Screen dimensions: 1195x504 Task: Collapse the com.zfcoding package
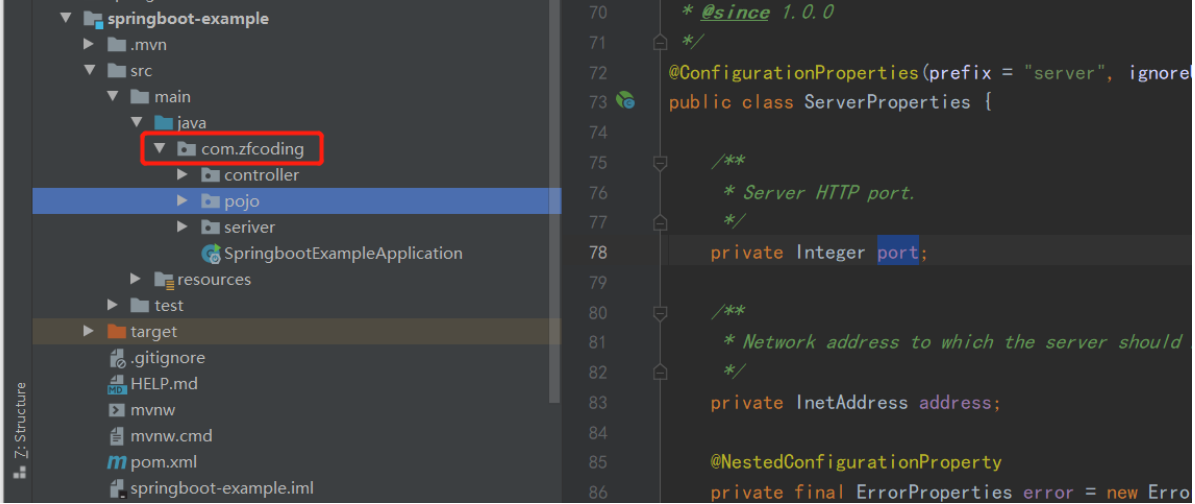159,149
